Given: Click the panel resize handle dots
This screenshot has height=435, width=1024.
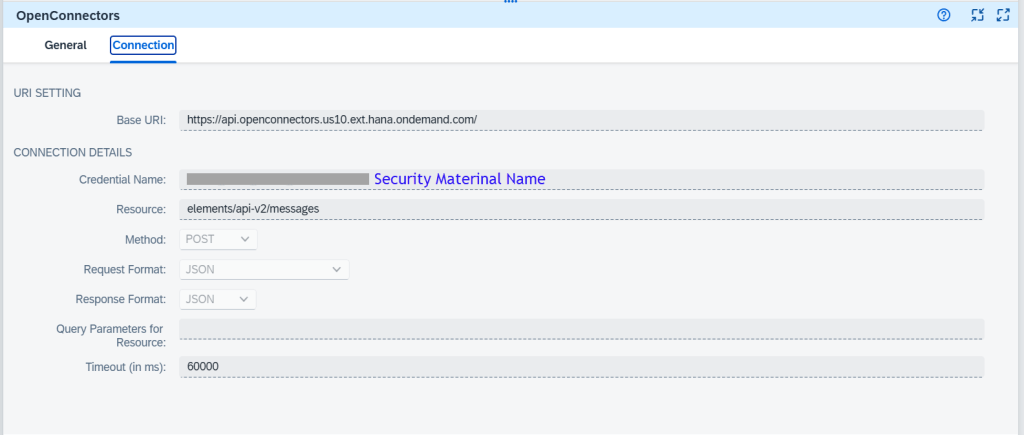Looking at the screenshot, I should [511, 2].
